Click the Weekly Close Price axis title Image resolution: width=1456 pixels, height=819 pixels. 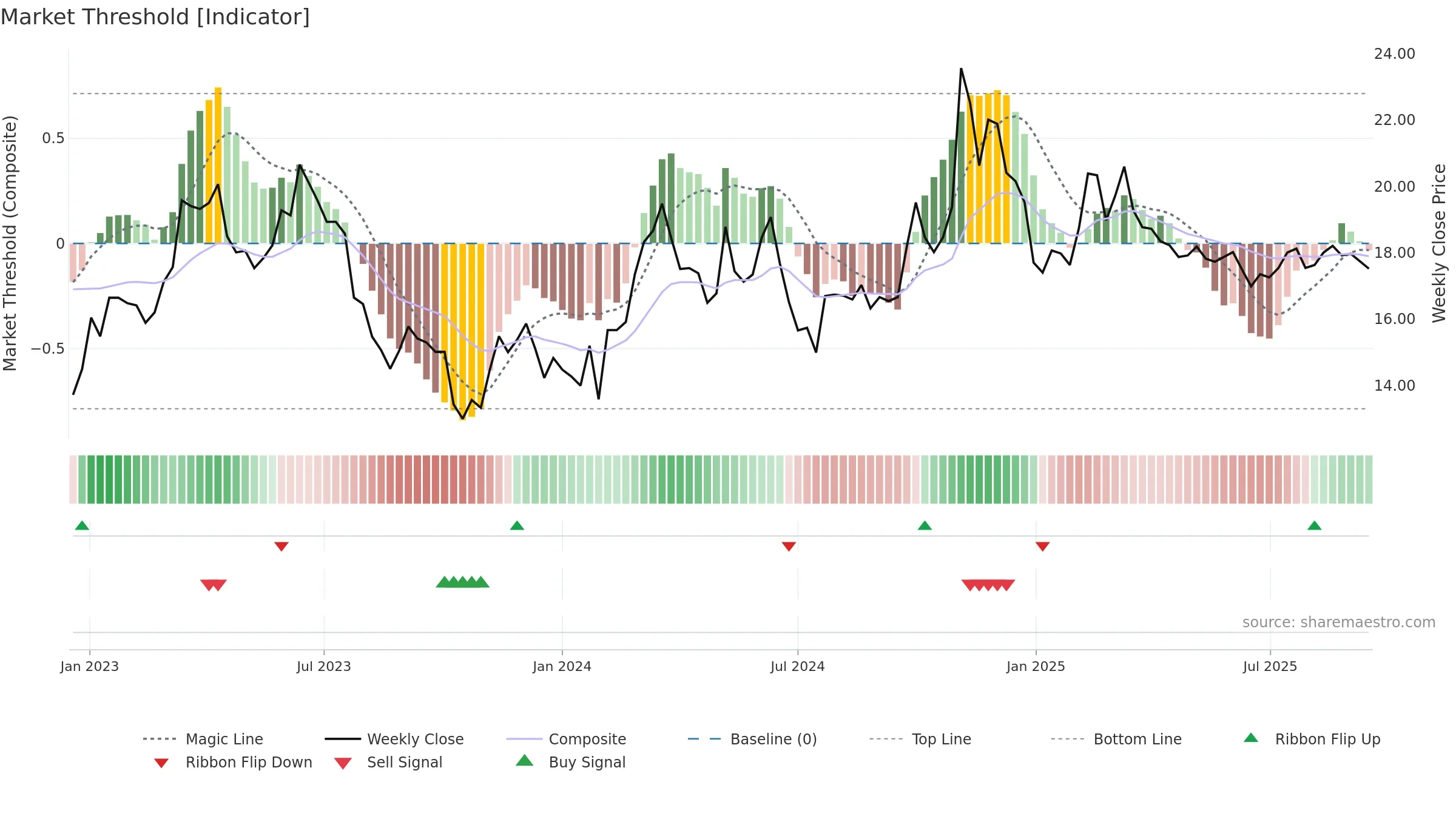click(1439, 243)
